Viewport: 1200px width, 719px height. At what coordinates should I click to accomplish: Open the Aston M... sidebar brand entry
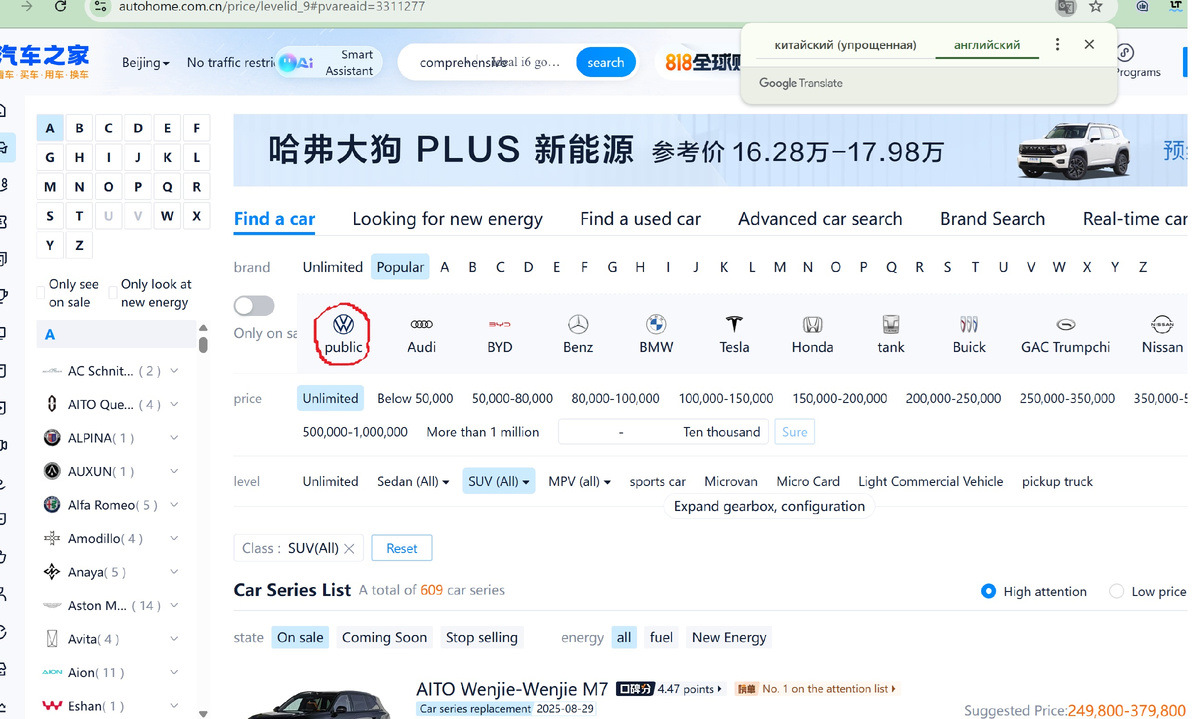112,605
